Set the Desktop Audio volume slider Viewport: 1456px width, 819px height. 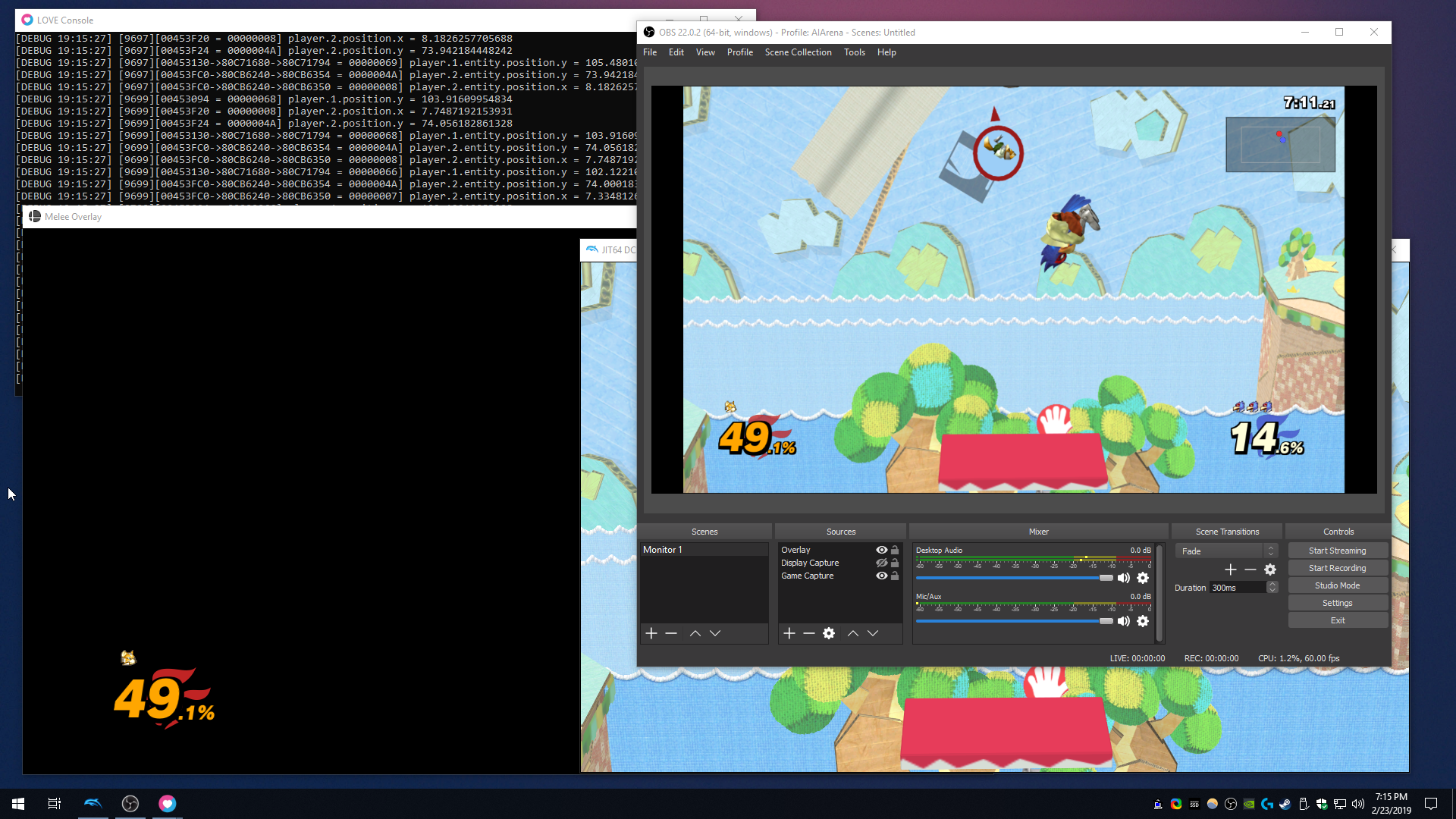[1015, 578]
